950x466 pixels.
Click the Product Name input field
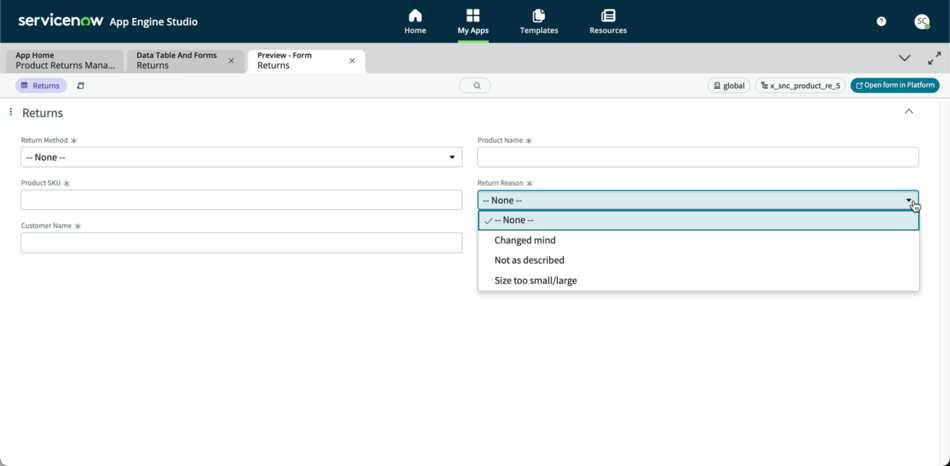698,157
